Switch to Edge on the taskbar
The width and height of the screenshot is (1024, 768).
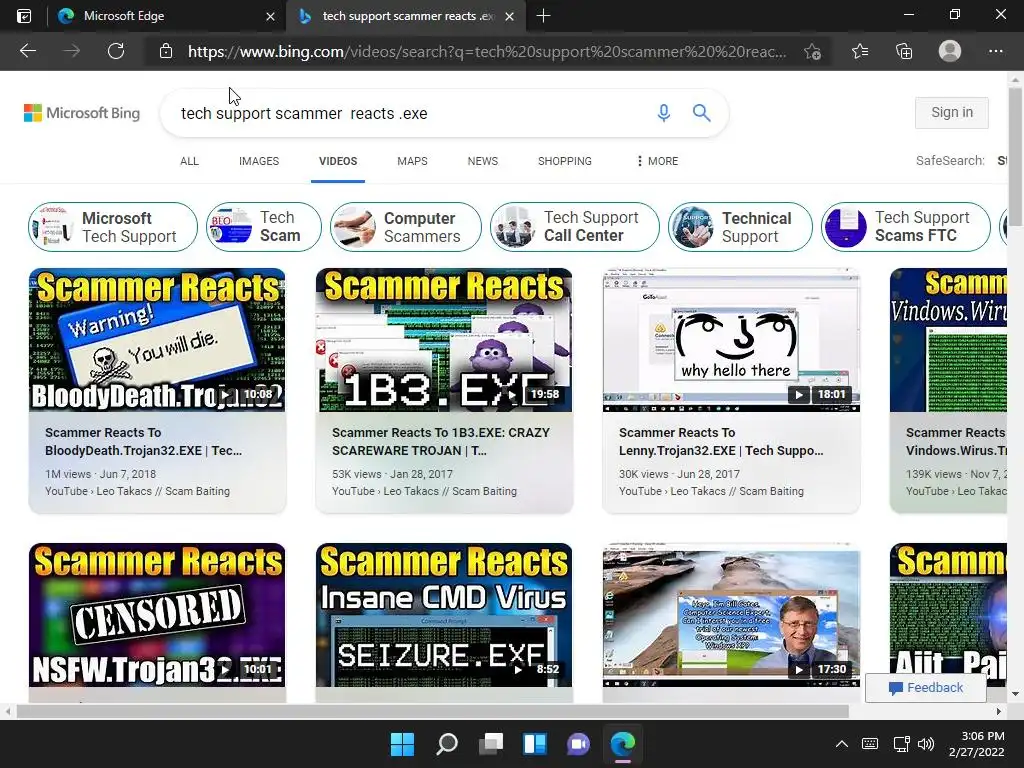point(622,744)
